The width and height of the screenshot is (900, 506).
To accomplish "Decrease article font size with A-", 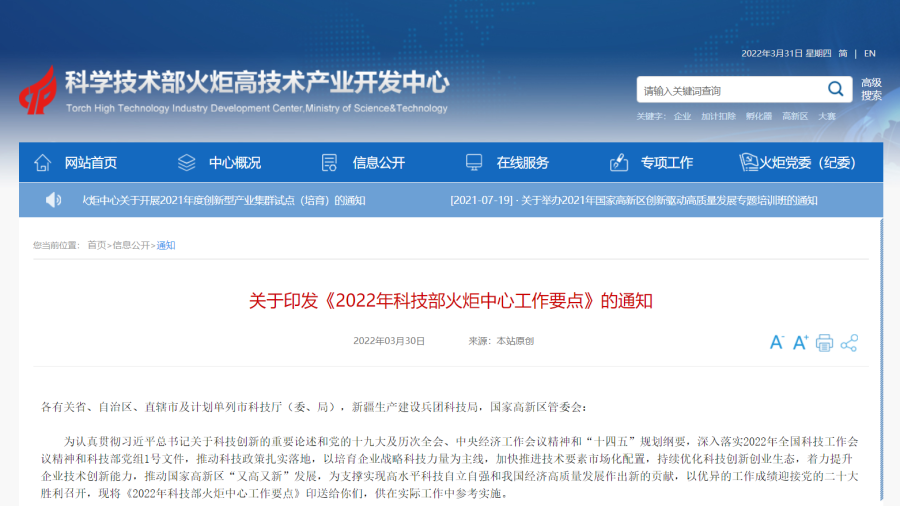I will point(777,343).
